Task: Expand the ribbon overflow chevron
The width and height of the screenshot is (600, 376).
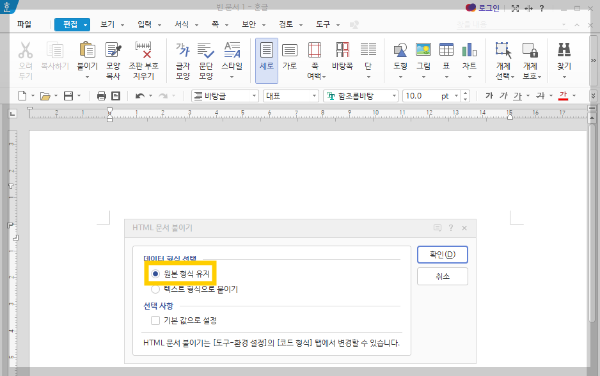Action: (593, 60)
